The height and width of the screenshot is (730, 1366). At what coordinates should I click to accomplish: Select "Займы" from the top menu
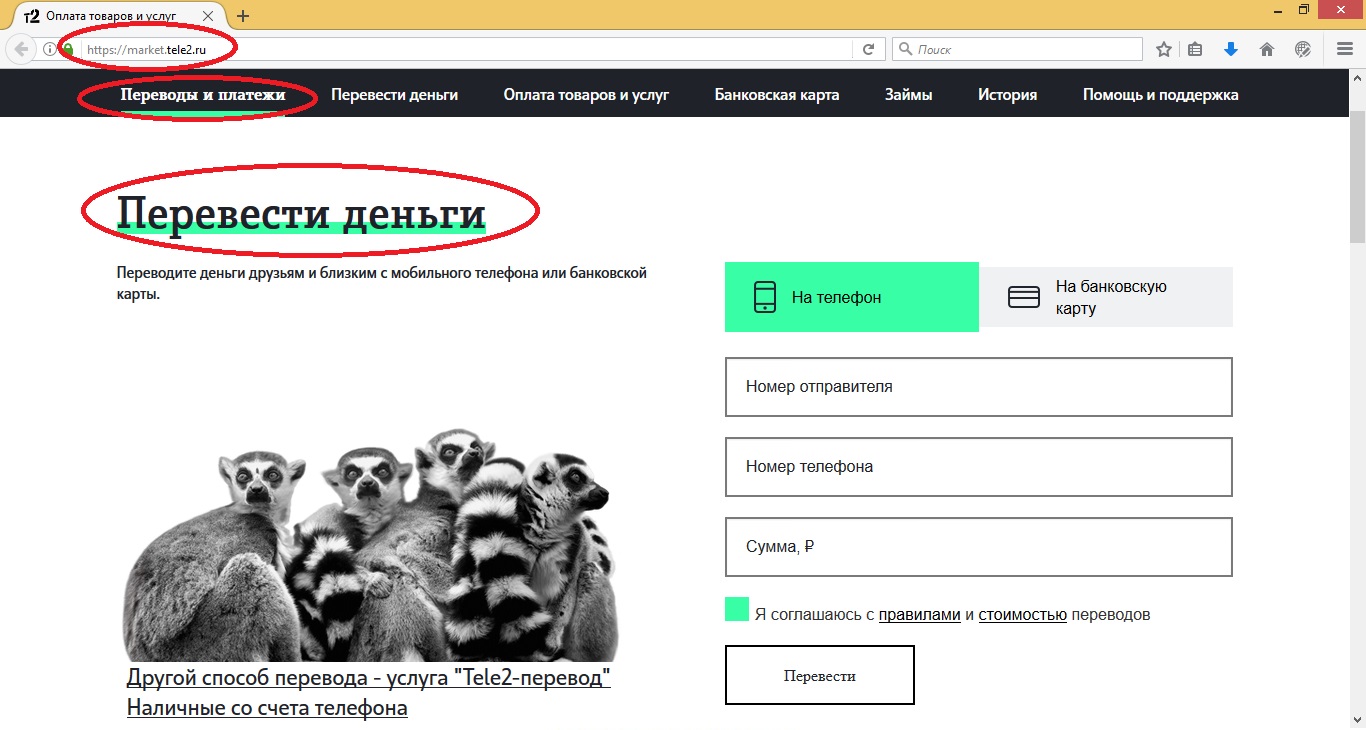pos(908,94)
